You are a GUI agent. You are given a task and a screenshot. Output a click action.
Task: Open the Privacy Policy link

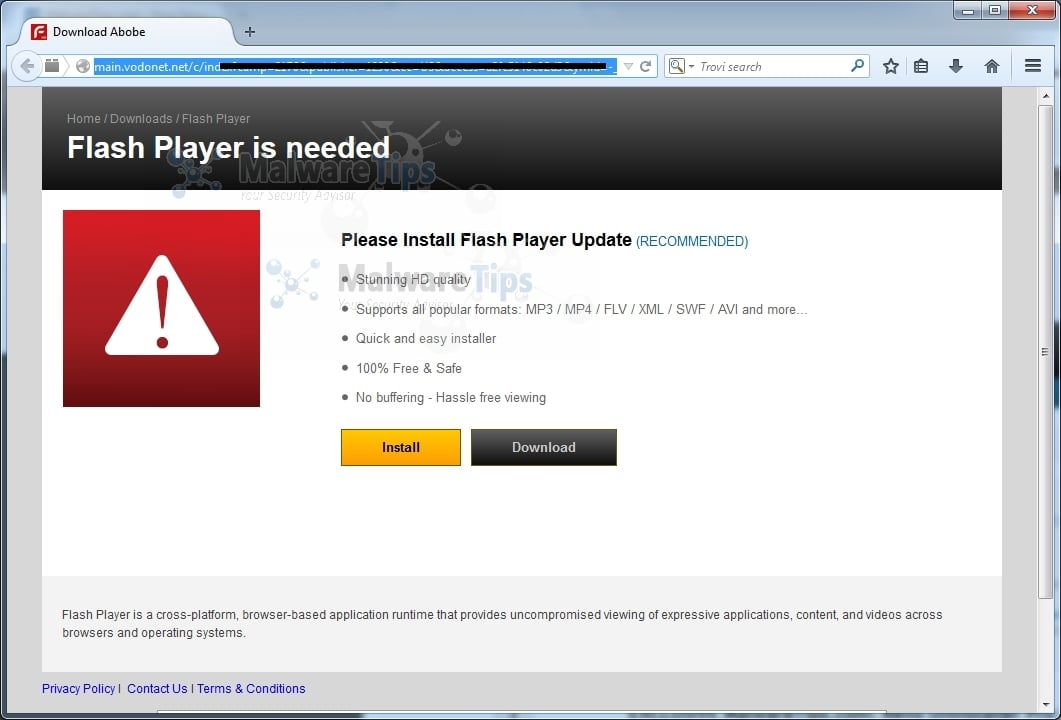pos(78,688)
